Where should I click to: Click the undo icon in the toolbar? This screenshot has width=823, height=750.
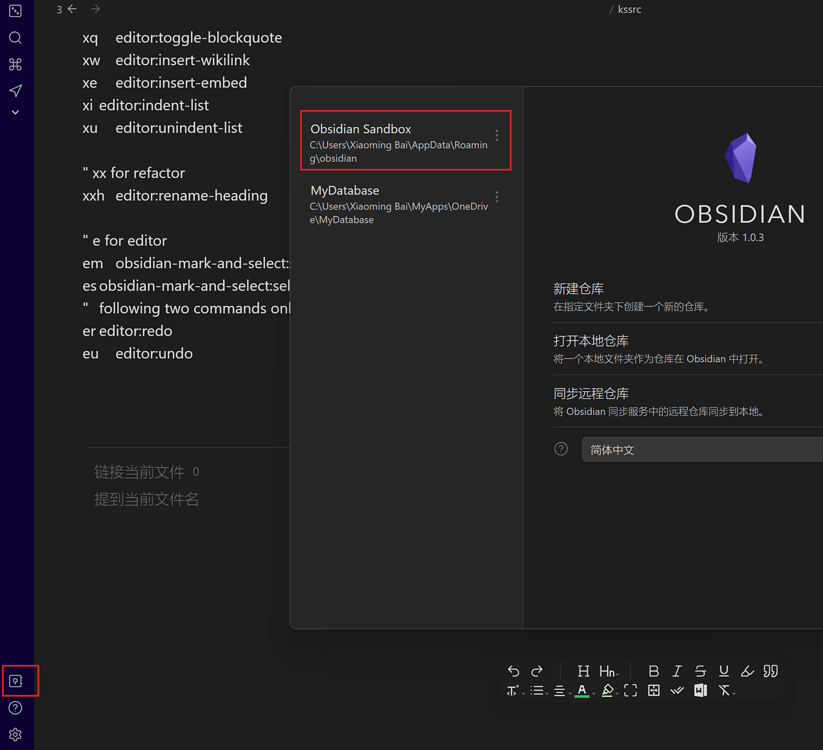coord(514,671)
